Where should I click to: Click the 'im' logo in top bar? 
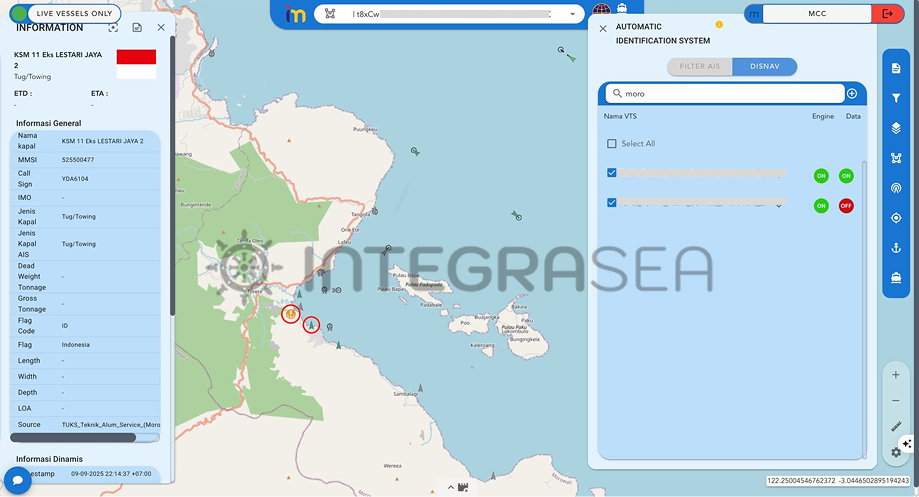[295, 14]
